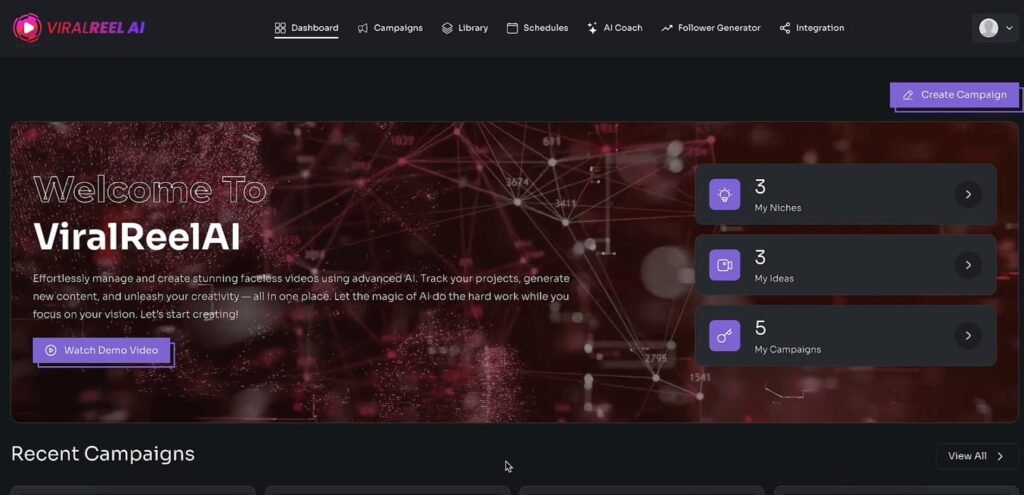This screenshot has height=495, width=1024.
Task: Click the ViralReelAI banner title
Action: pos(136,237)
